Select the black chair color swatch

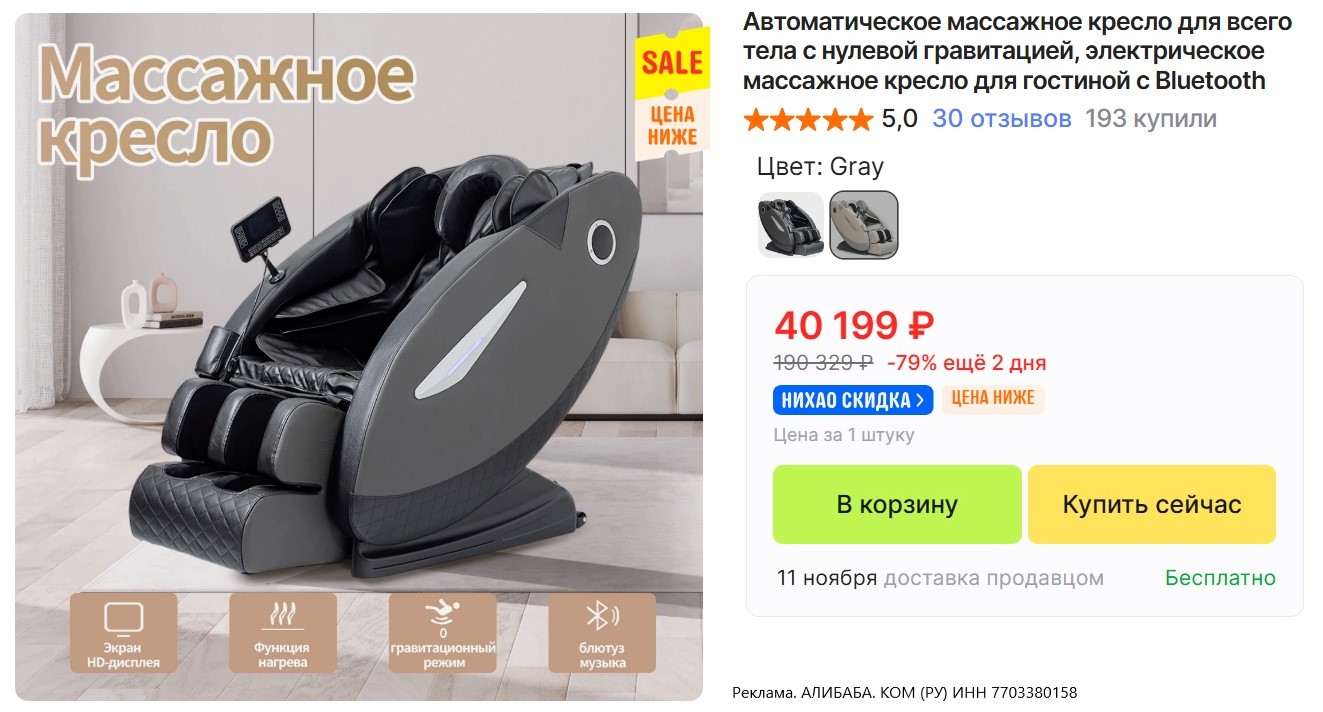click(791, 225)
